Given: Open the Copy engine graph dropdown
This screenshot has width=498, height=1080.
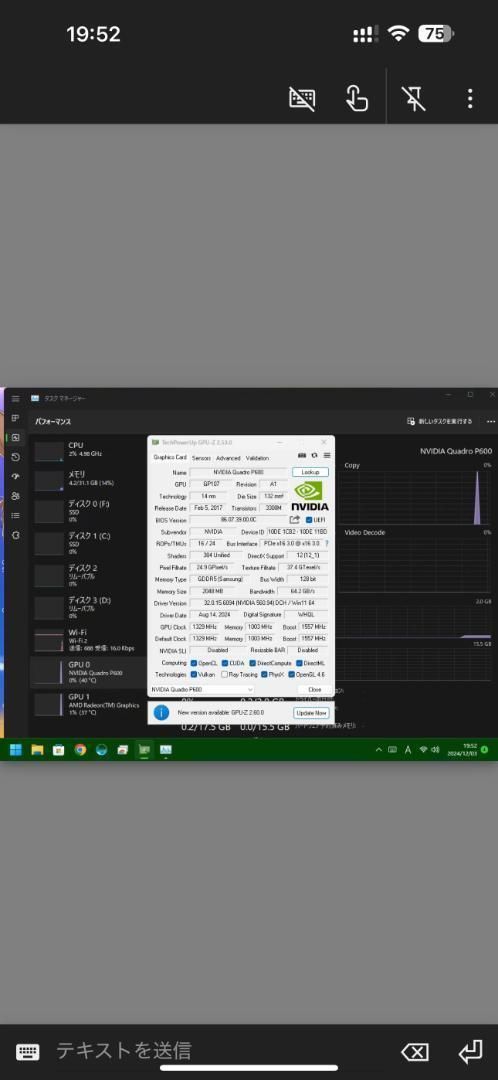Looking at the screenshot, I should point(353,466).
